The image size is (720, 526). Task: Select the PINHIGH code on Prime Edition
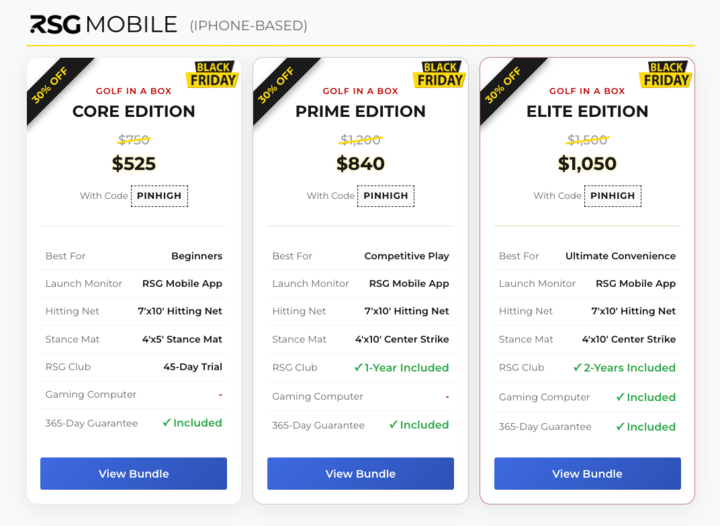[x=386, y=196]
